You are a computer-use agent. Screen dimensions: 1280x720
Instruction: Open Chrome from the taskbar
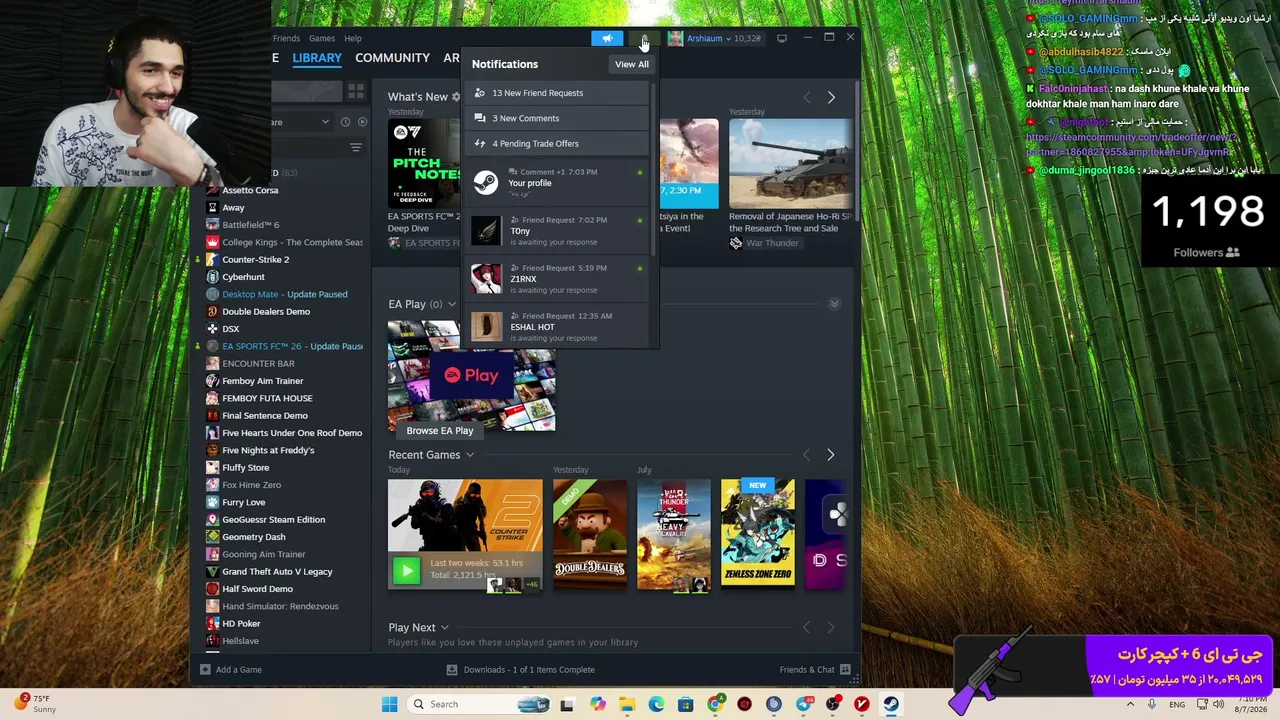[715, 704]
